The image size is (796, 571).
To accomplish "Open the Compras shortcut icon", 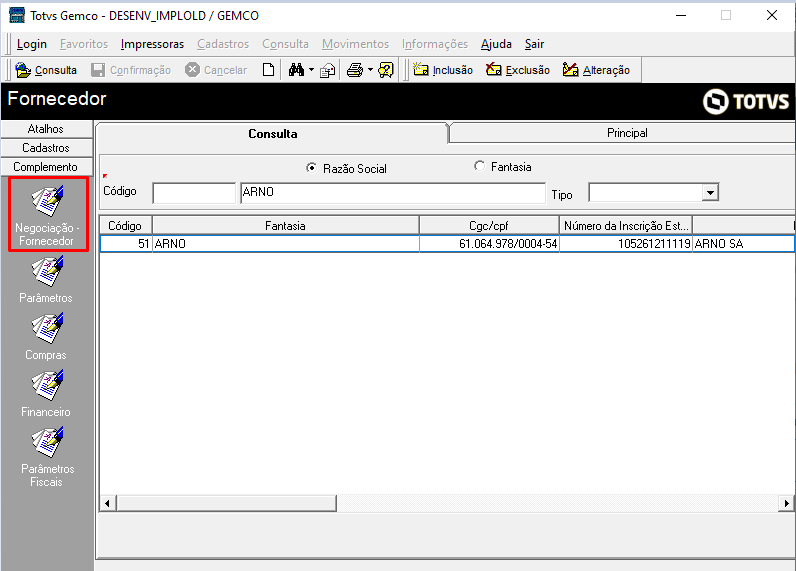I will [x=47, y=328].
